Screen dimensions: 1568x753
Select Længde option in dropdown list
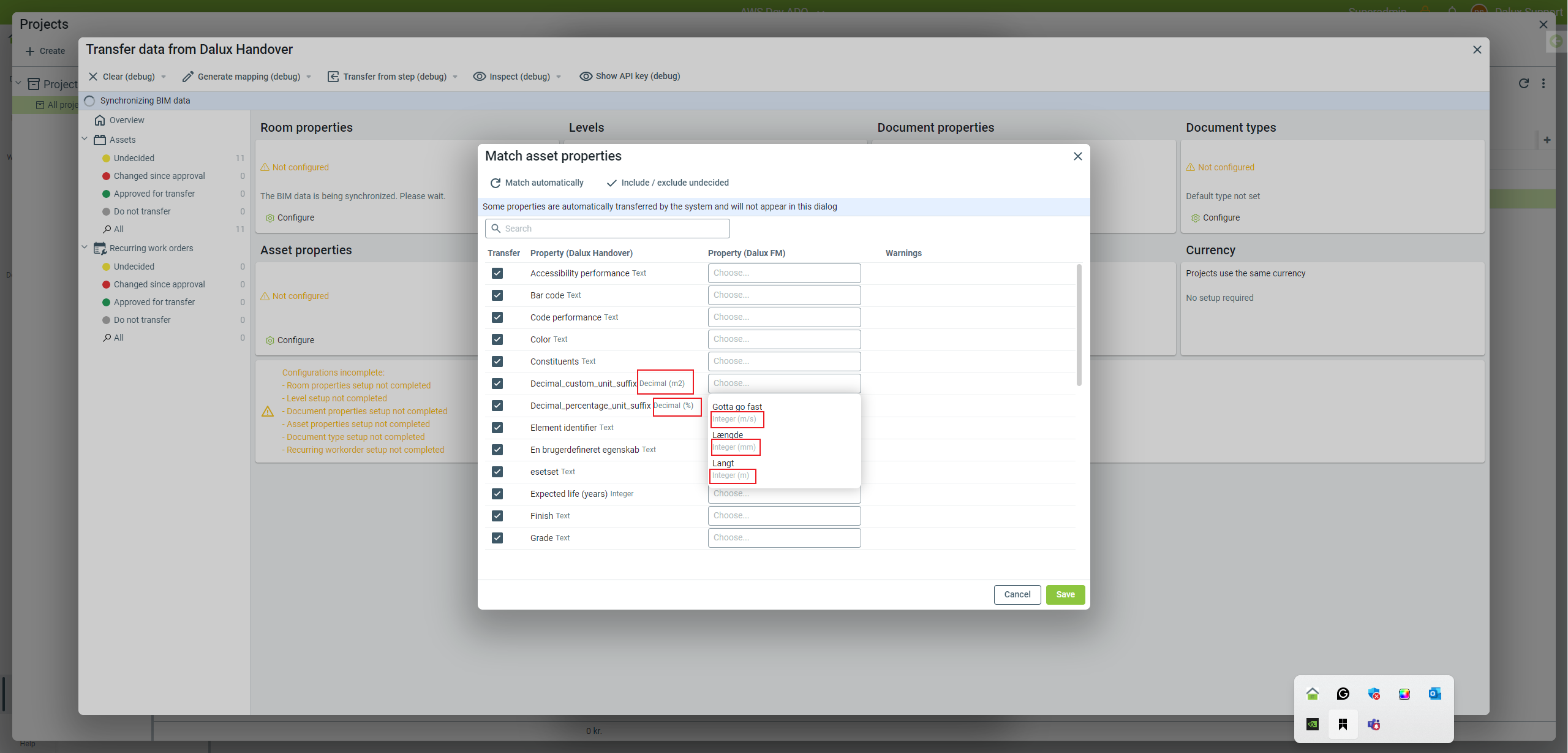click(x=784, y=441)
